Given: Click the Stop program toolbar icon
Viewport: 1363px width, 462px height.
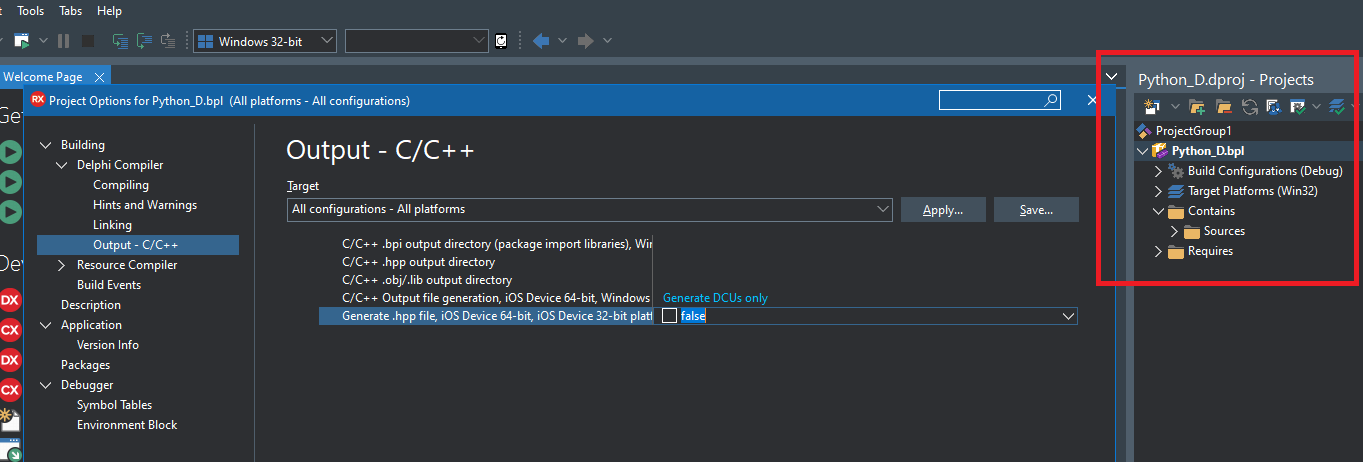Looking at the screenshot, I should tap(88, 41).
